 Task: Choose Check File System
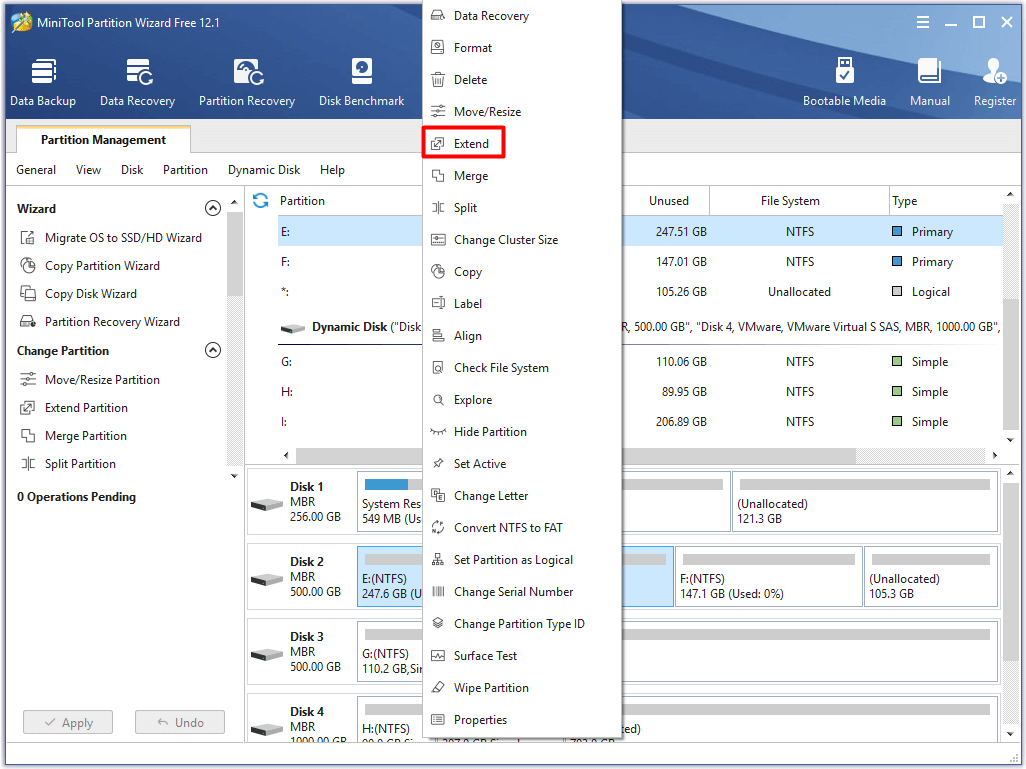[x=522, y=368]
